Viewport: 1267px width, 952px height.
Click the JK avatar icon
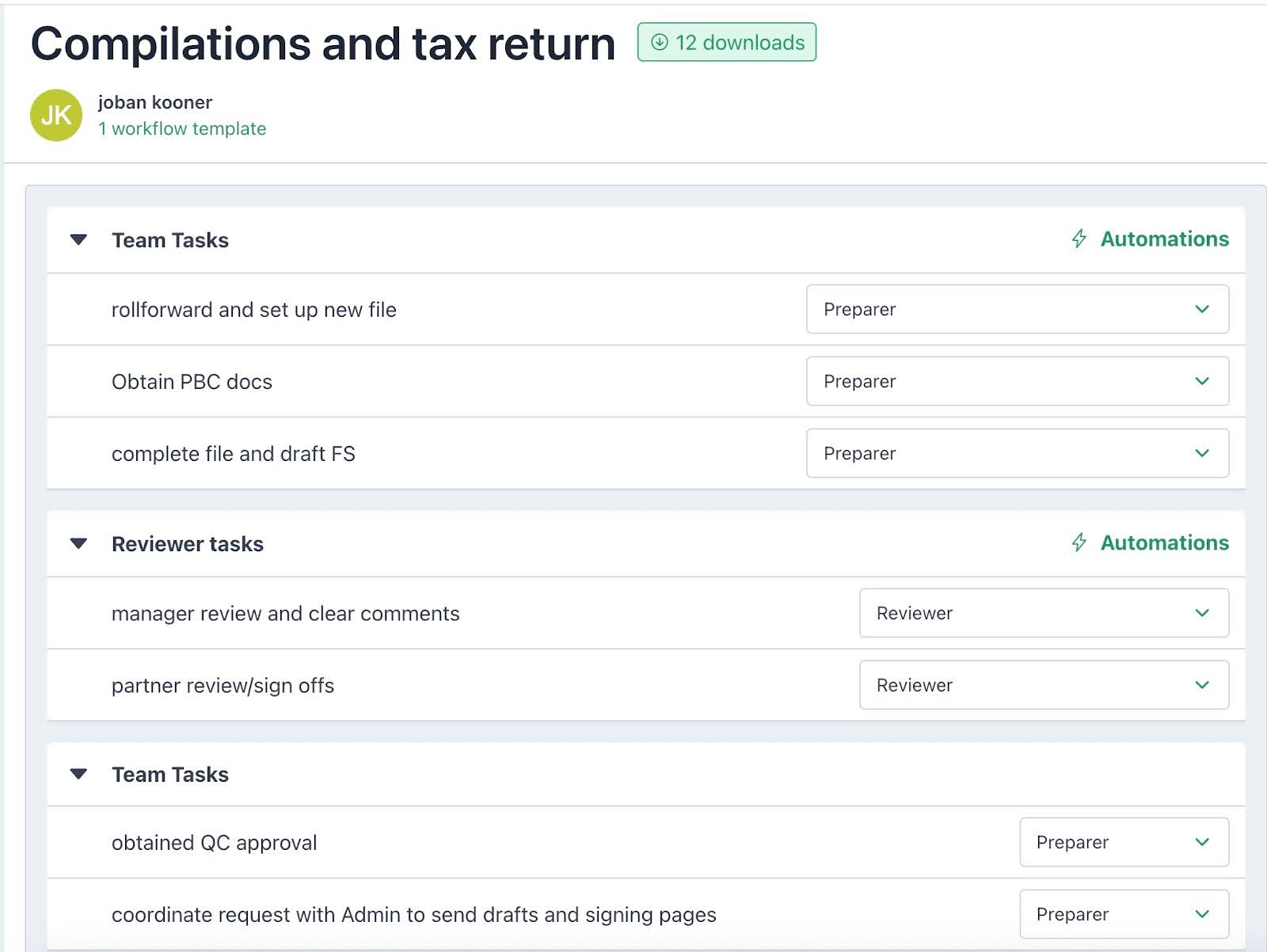[x=55, y=115]
